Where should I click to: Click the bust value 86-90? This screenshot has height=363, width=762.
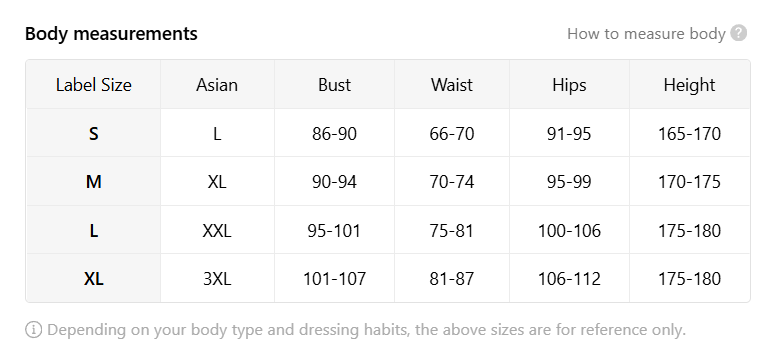[334, 133]
